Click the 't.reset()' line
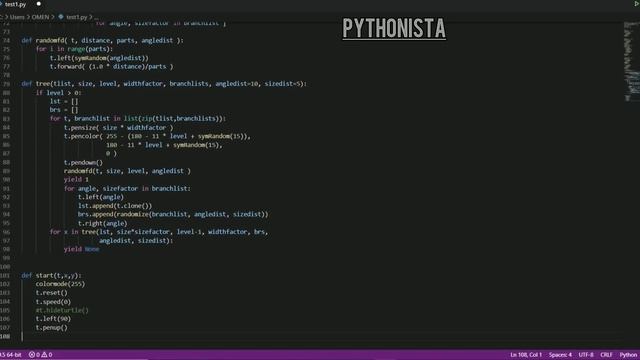 (x=51, y=293)
